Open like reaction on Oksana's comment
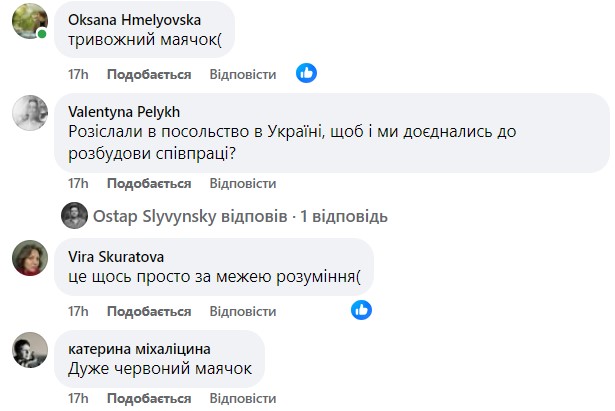 [x=306, y=73]
